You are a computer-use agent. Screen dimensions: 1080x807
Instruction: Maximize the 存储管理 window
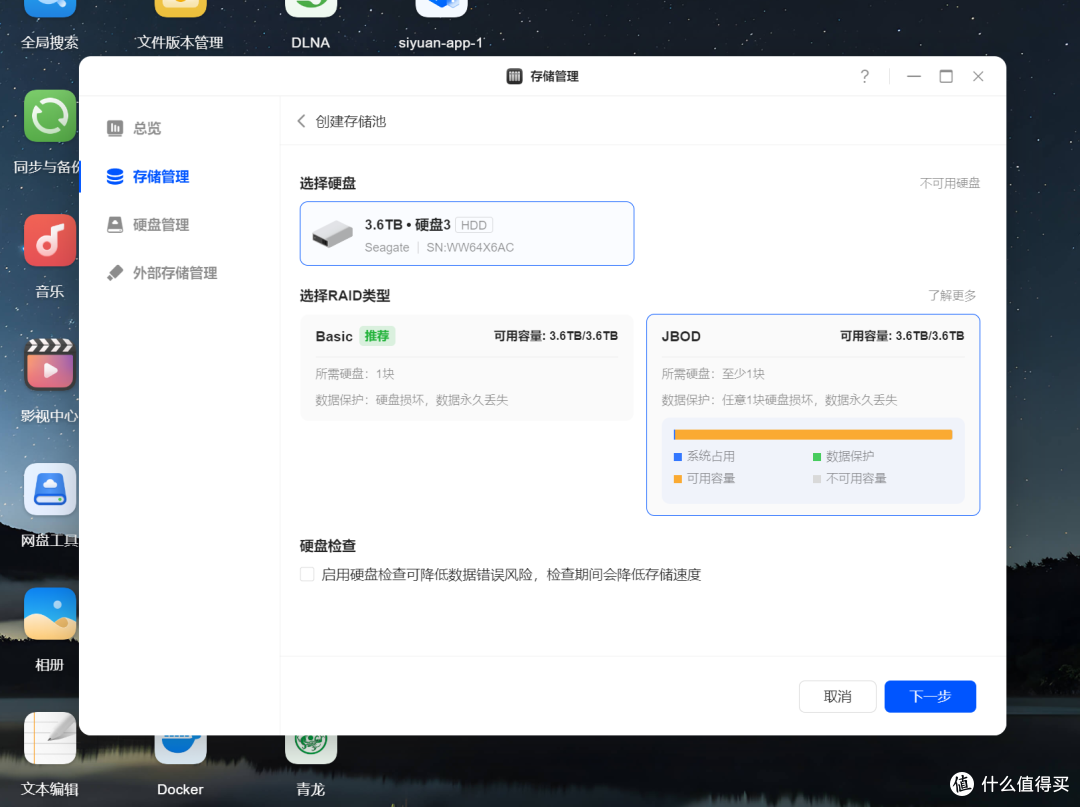pyautogui.click(x=946, y=76)
